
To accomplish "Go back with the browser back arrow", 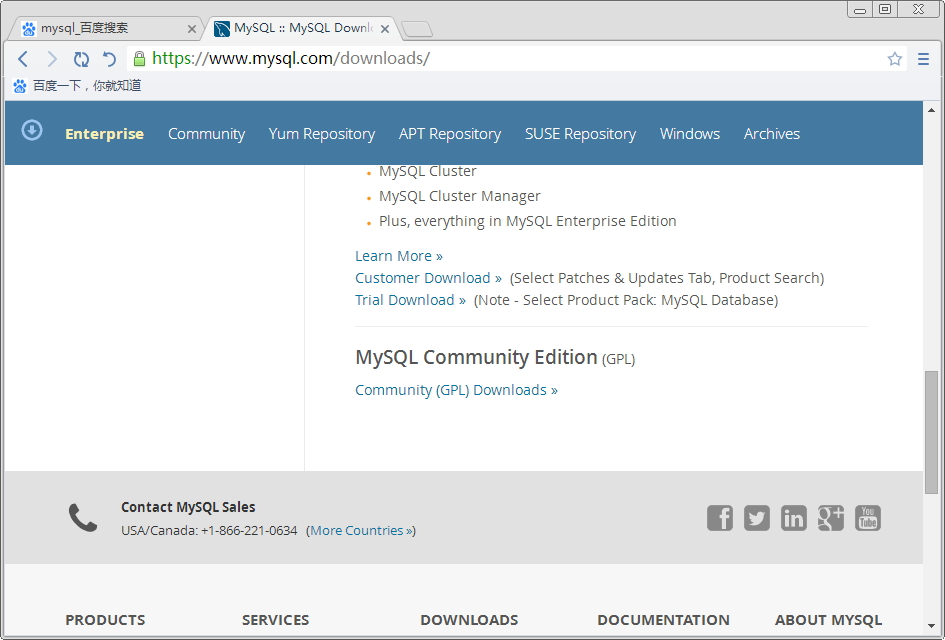I will 23,59.
